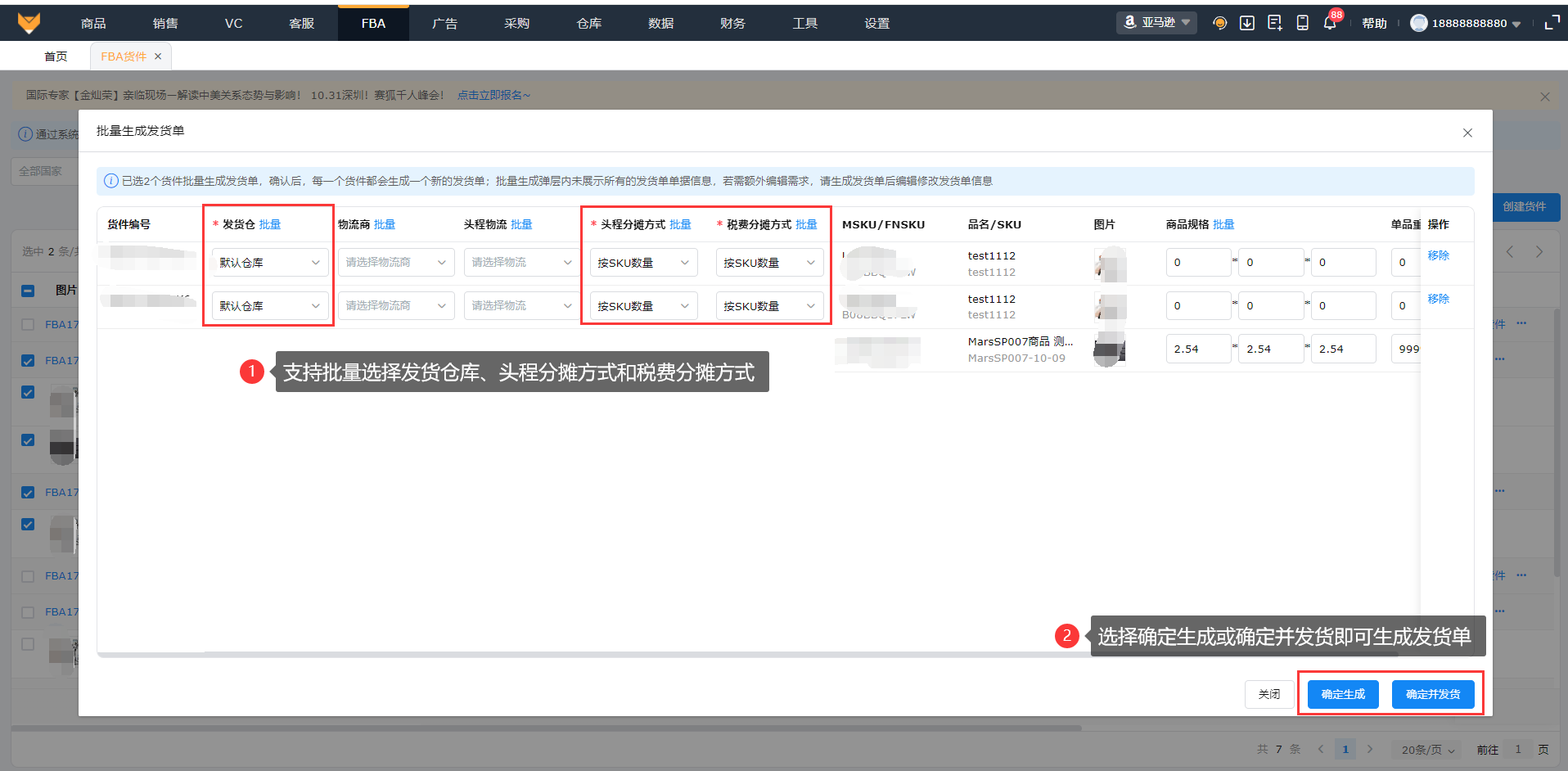Click 移除 in the first row
Screen dimensions: 1568x771
click(1439, 255)
